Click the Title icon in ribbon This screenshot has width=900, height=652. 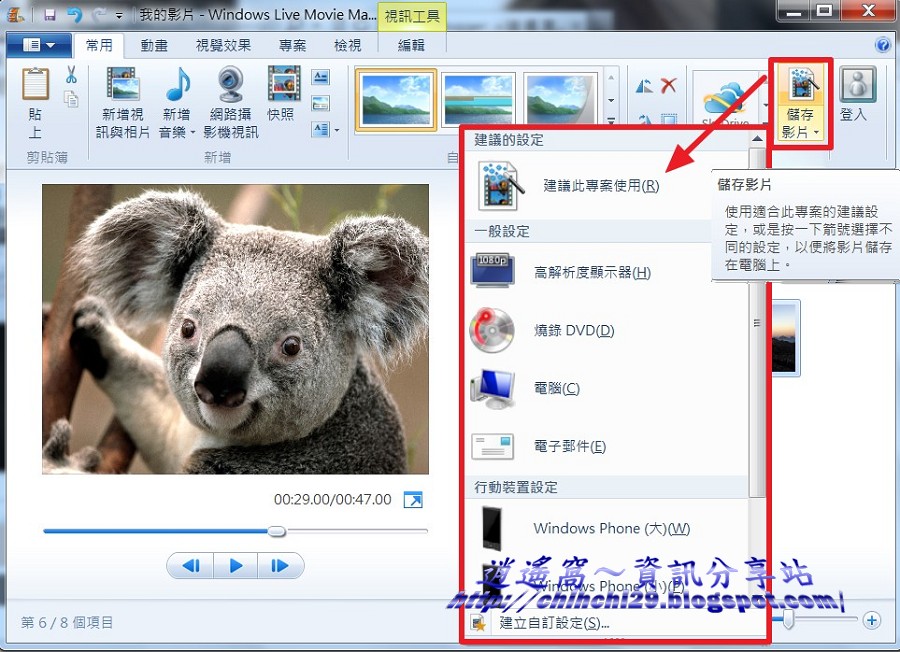click(321, 76)
